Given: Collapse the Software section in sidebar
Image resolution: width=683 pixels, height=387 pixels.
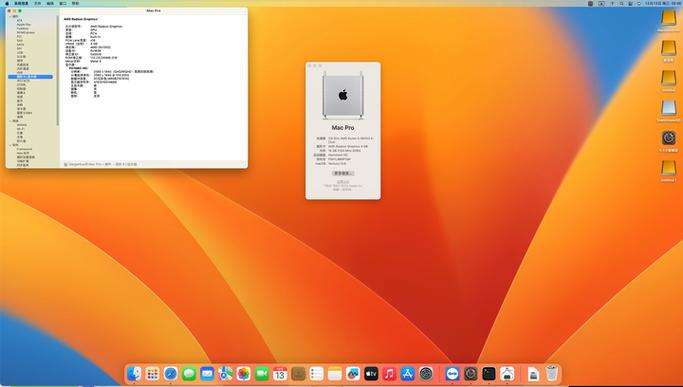Looking at the screenshot, I should point(10,145).
